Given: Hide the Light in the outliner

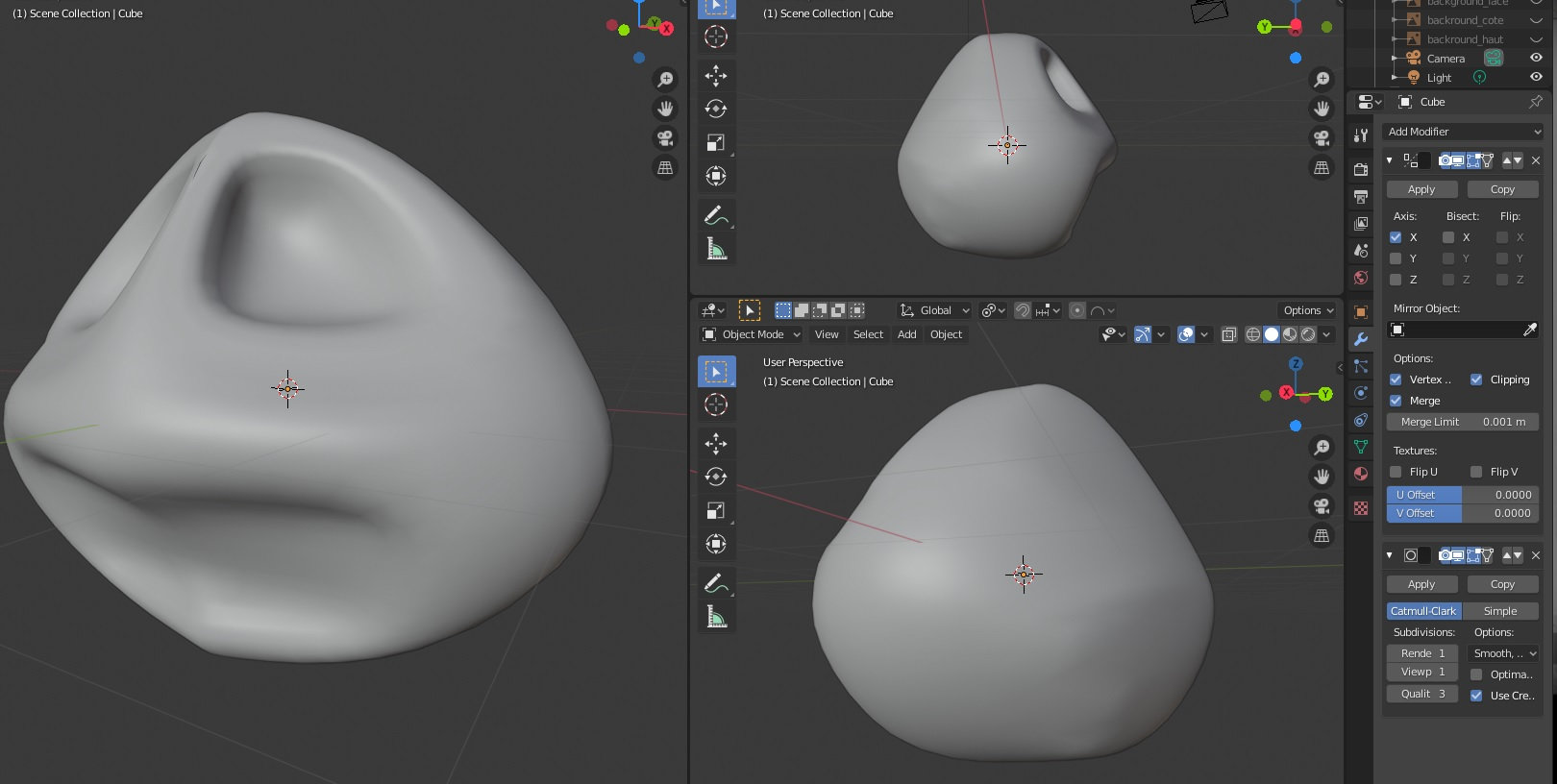Looking at the screenshot, I should 1536,77.
